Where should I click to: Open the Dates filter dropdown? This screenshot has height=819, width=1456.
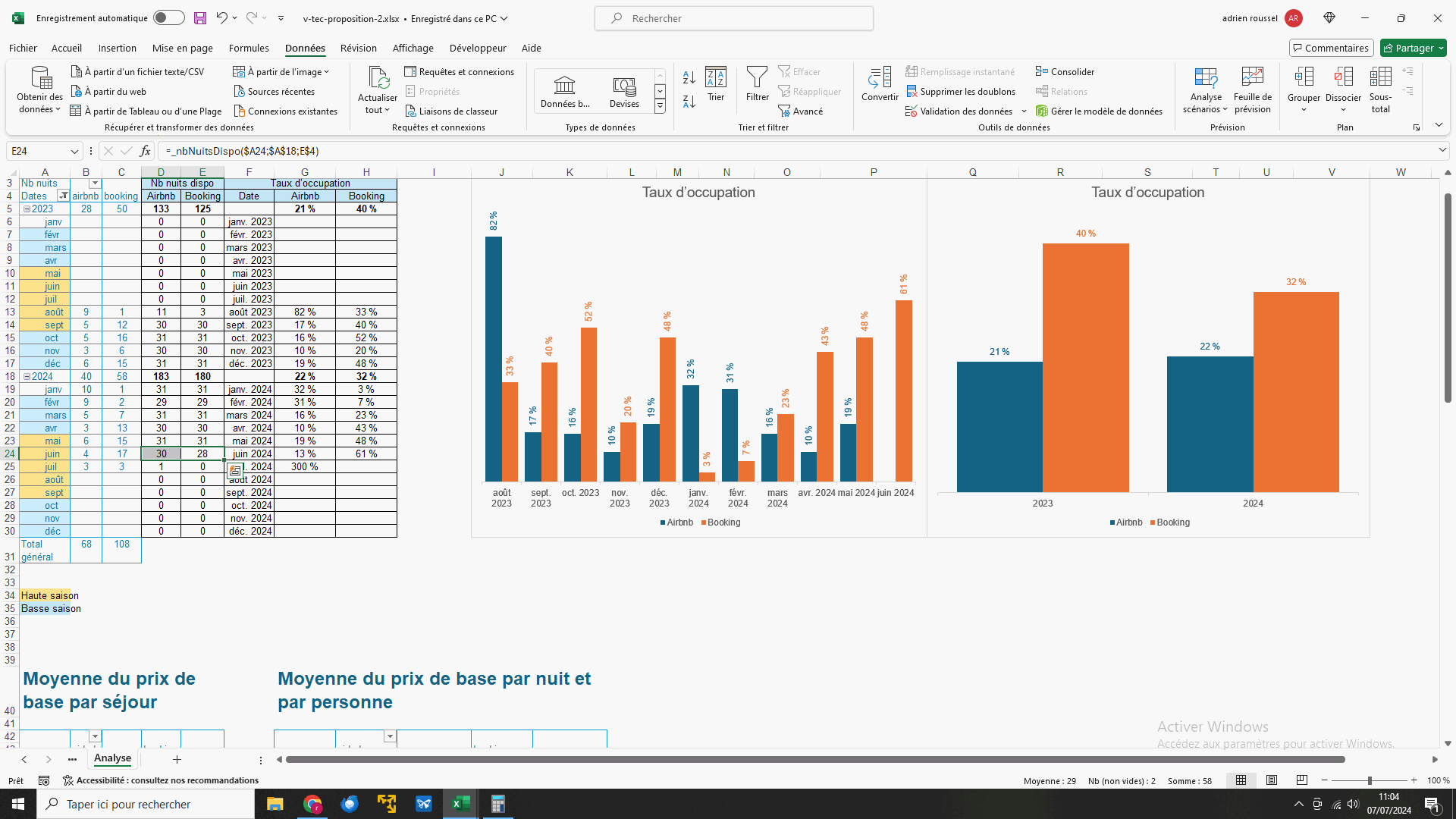[x=64, y=196]
